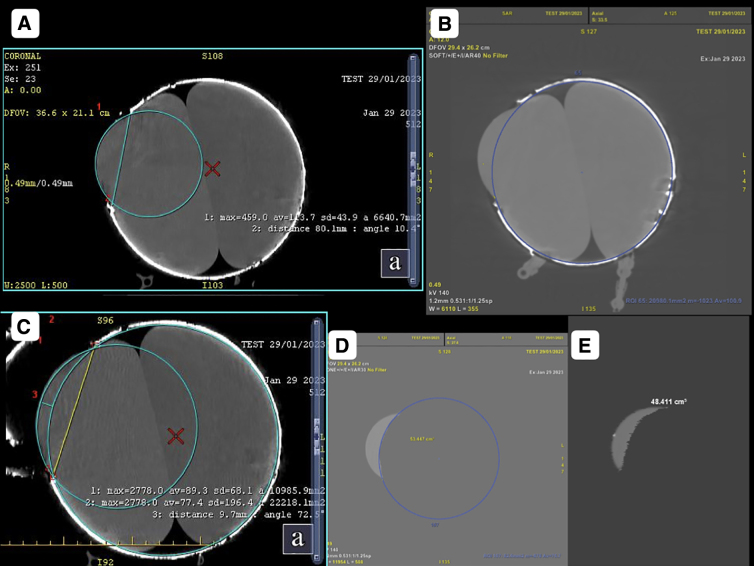This screenshot has height=566, width=754.
Task: Select the panel B label badge
Action: tap(445, 24)
